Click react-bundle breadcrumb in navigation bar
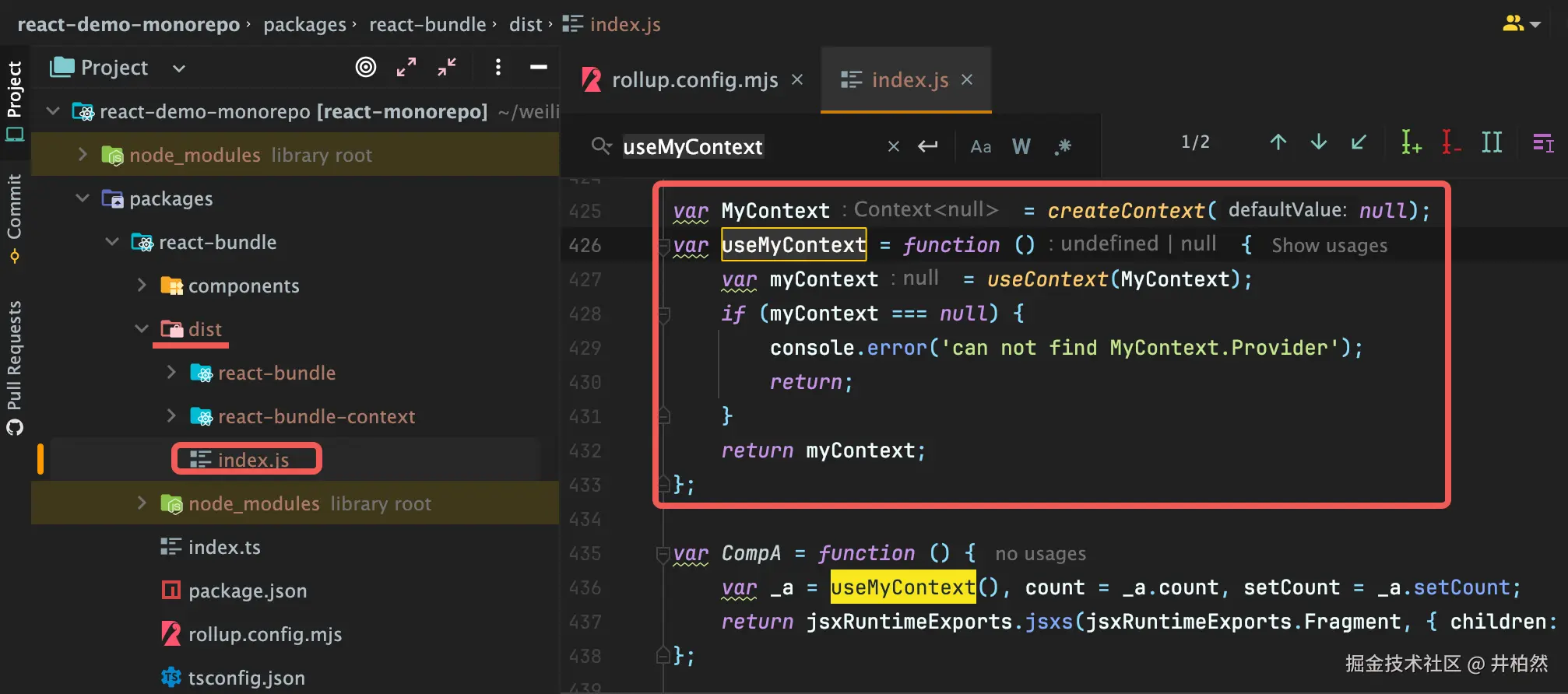This screenshot has width=1568, height=694. [x=427, y=24]
